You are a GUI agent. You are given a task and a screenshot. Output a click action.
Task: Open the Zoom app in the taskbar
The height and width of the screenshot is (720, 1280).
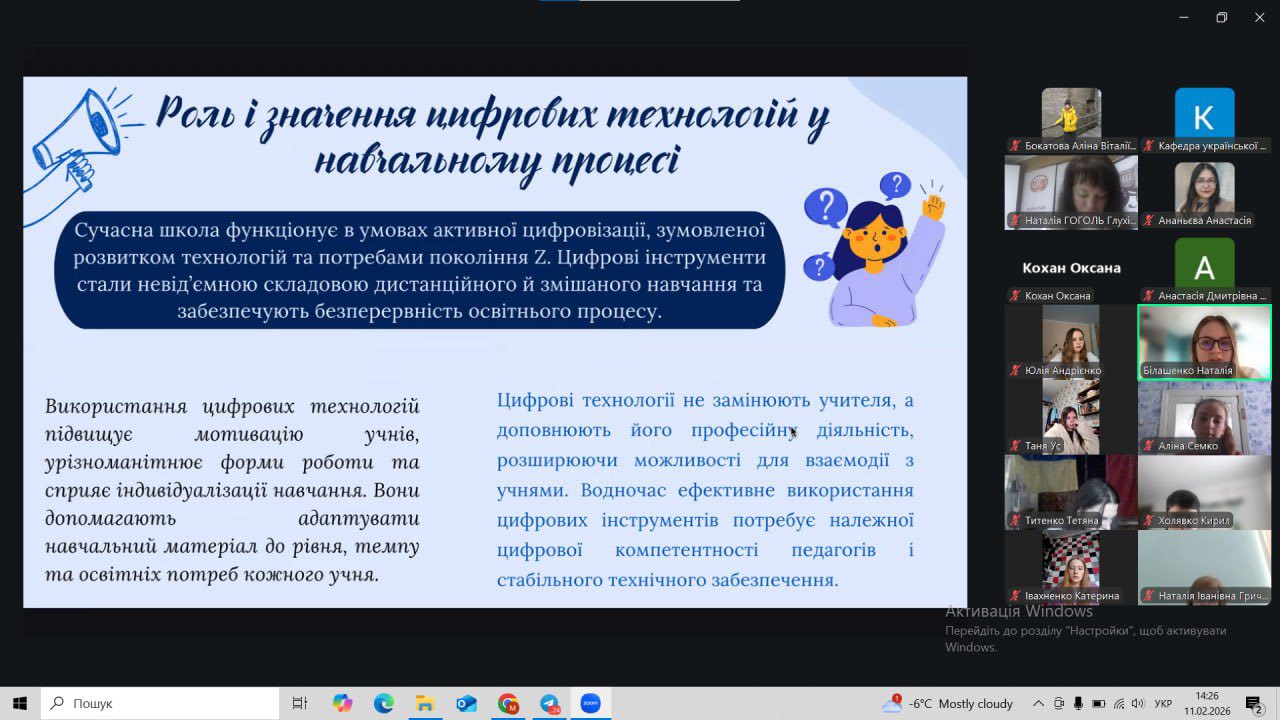(590, 703)
